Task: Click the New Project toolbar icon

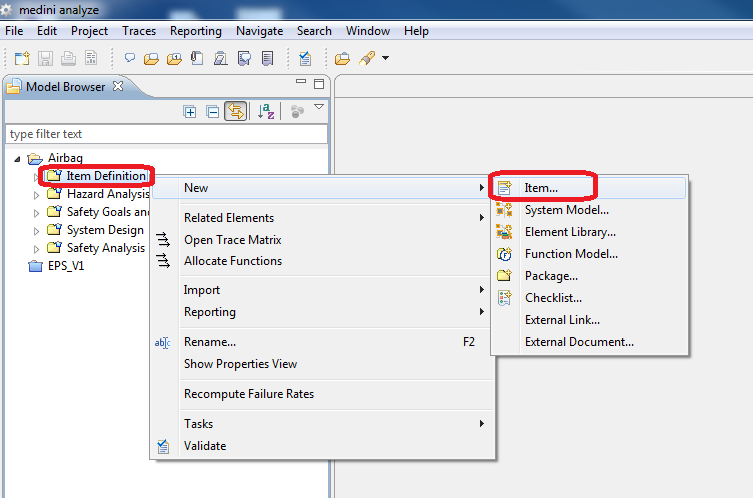Action: [x=22, y=59]
